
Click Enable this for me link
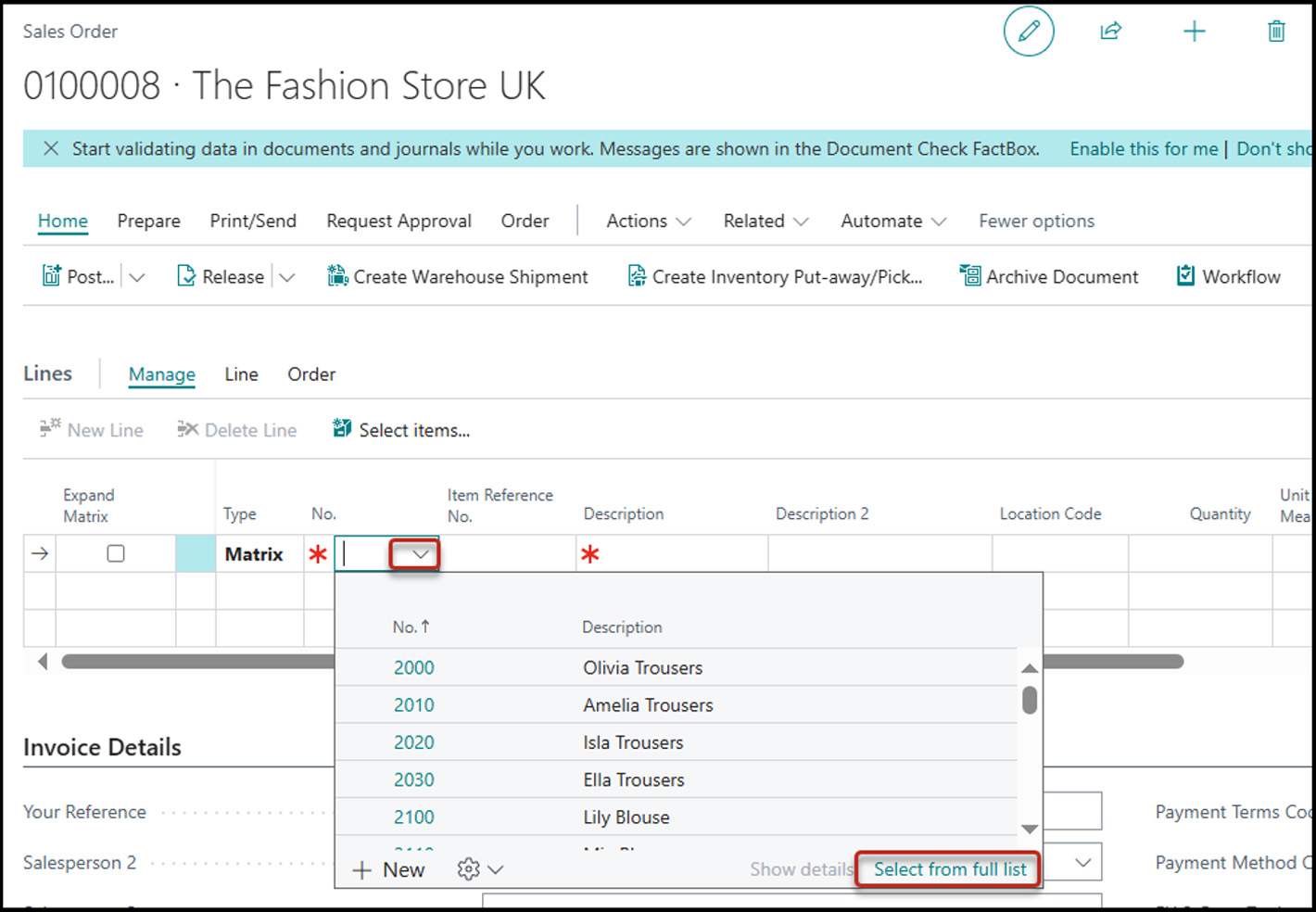1144,148
